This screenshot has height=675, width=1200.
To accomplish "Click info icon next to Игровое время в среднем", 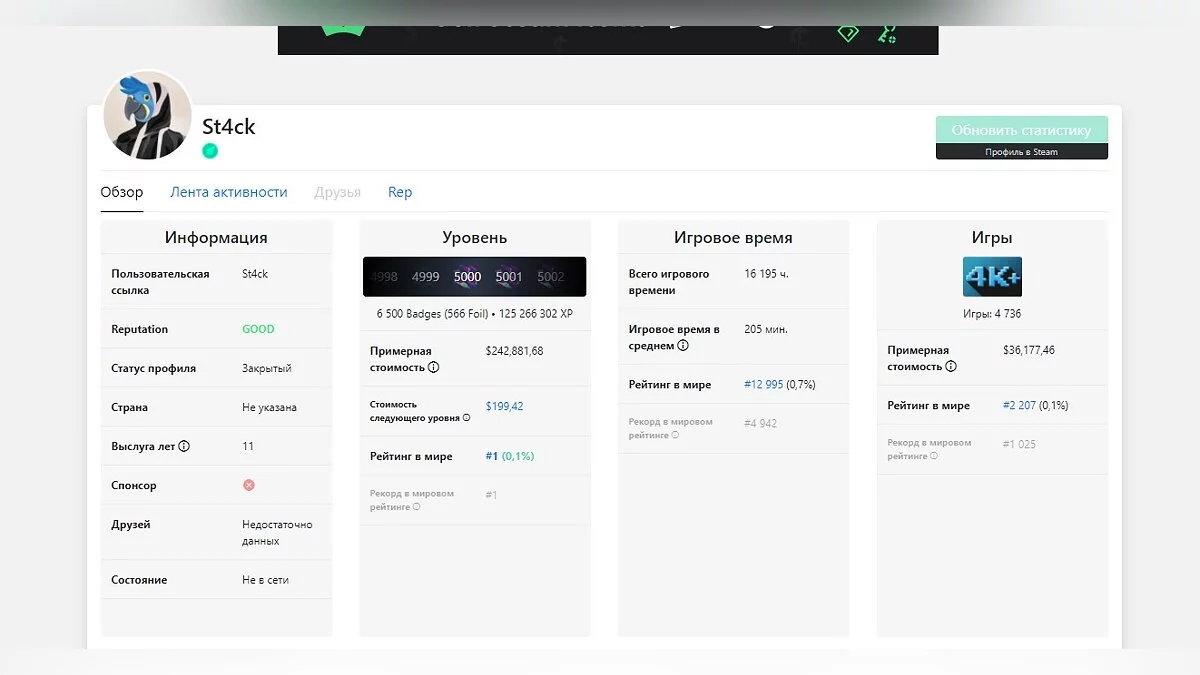I will pyautogui.click(x=683, y=346).
